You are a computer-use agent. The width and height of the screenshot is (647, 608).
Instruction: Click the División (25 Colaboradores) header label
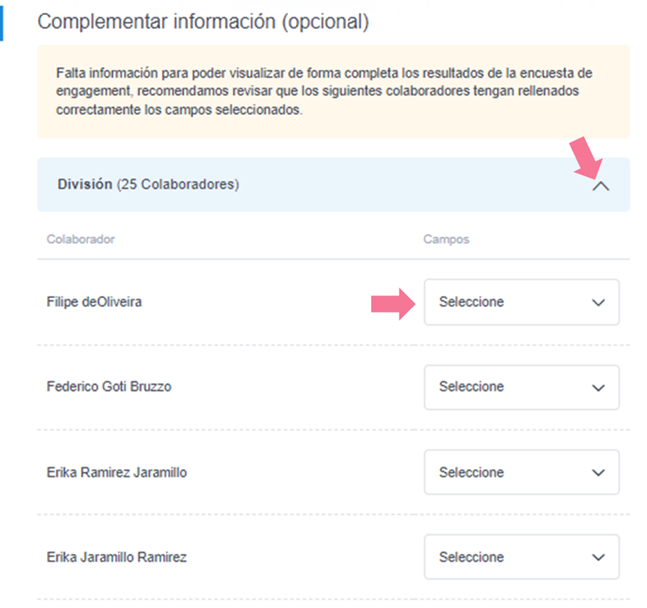(148, 185)
